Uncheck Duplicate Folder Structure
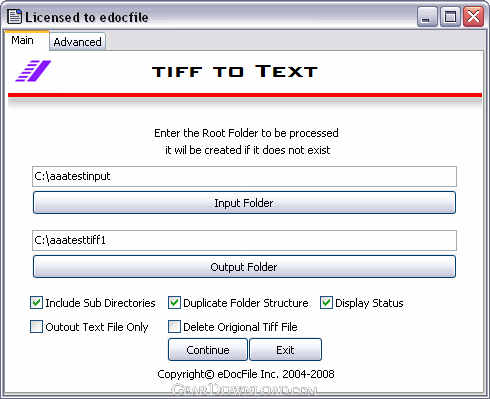The width and height of the screenshot is (490, 399). click(174, 303)
